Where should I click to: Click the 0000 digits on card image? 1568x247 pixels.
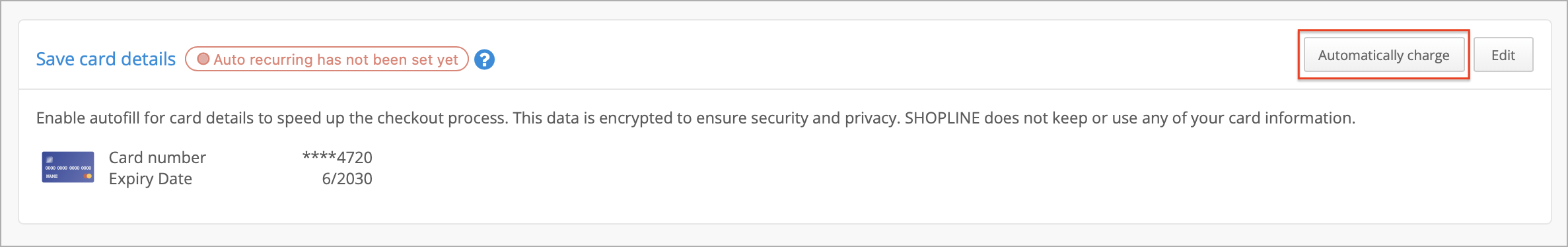(68, 168)
